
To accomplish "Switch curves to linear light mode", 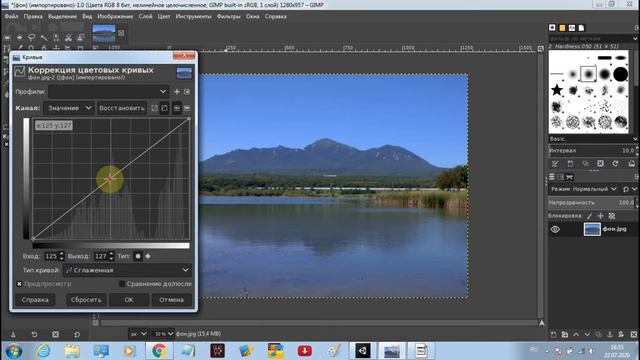I will 154,108.
